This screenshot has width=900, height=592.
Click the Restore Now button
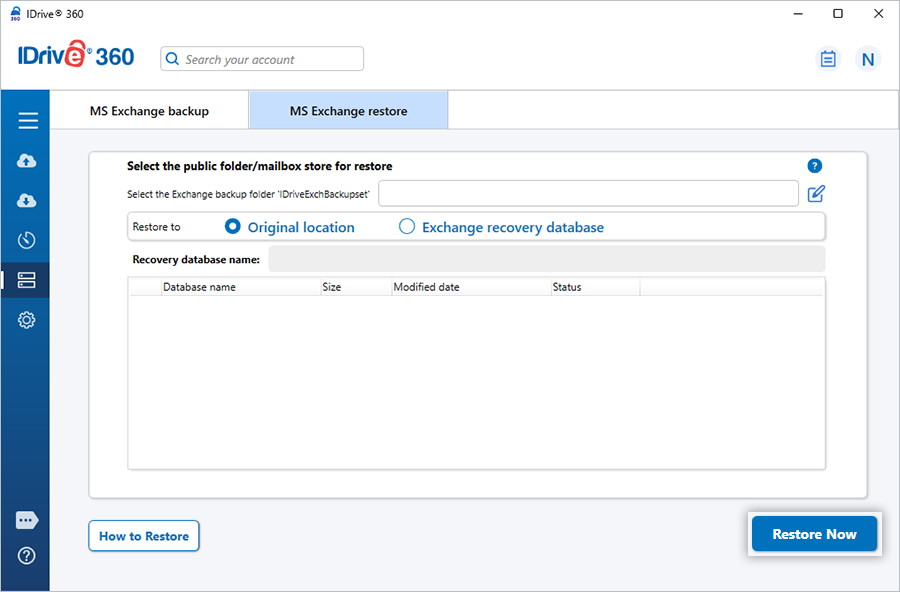[x=814, y=534]
